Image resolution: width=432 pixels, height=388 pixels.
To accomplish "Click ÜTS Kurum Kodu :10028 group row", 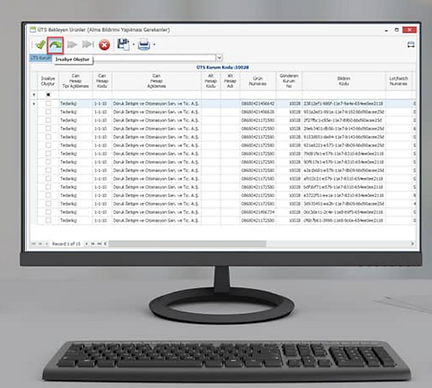I will click(x=223, y=68).
